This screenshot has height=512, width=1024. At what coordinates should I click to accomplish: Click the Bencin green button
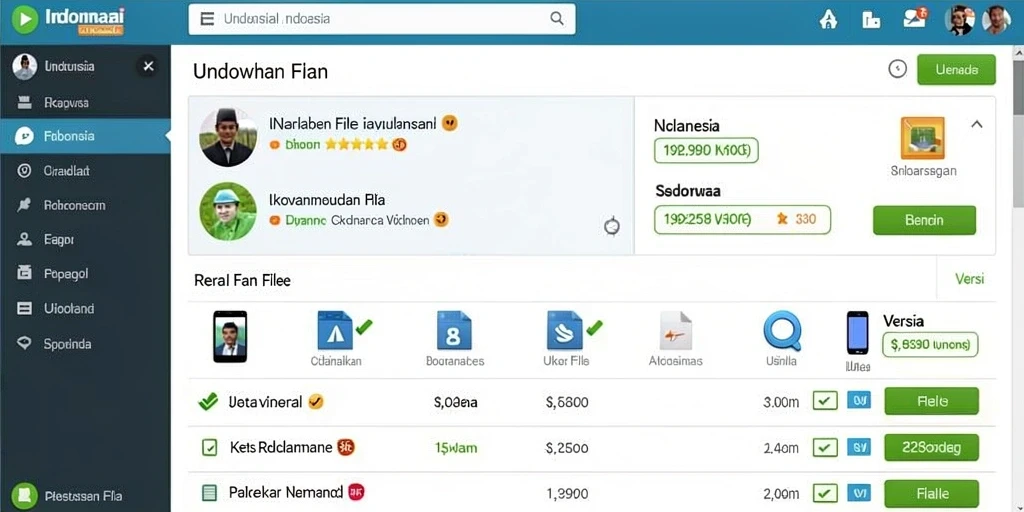pos(924,220)
